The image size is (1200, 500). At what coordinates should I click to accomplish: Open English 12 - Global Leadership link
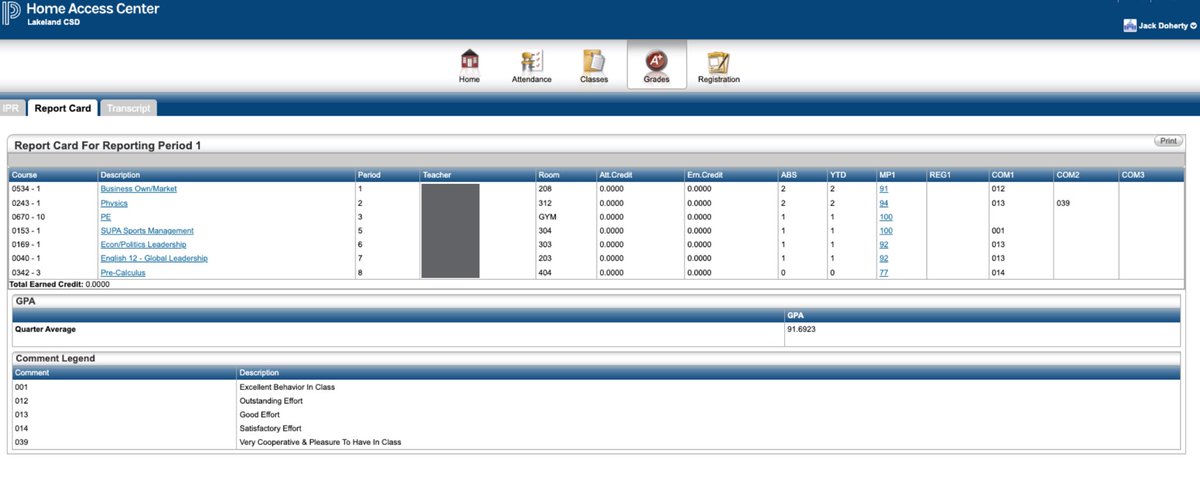[x=154, y=258]
